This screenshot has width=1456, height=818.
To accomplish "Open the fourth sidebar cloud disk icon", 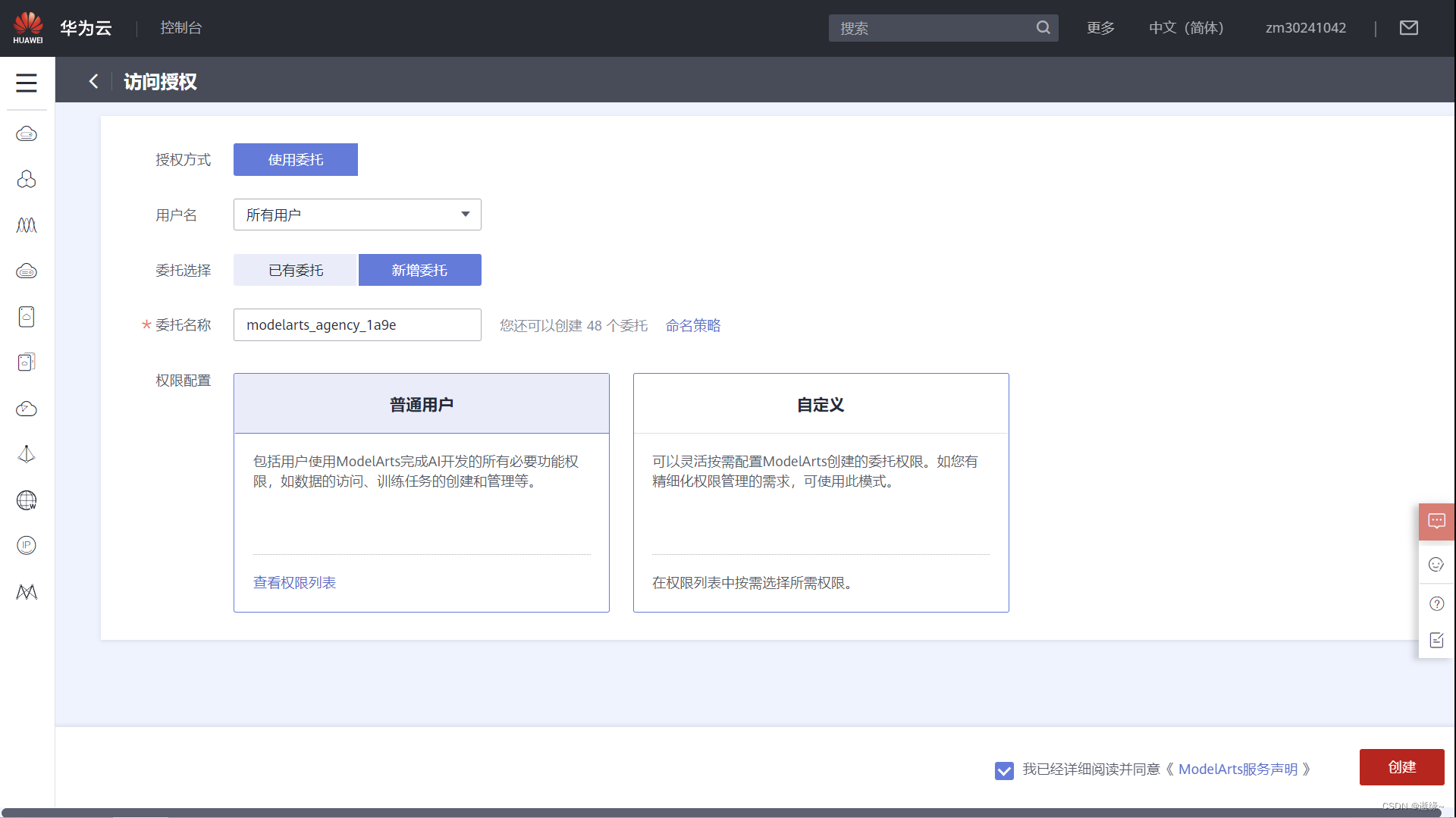I will (x=27, y=271).
